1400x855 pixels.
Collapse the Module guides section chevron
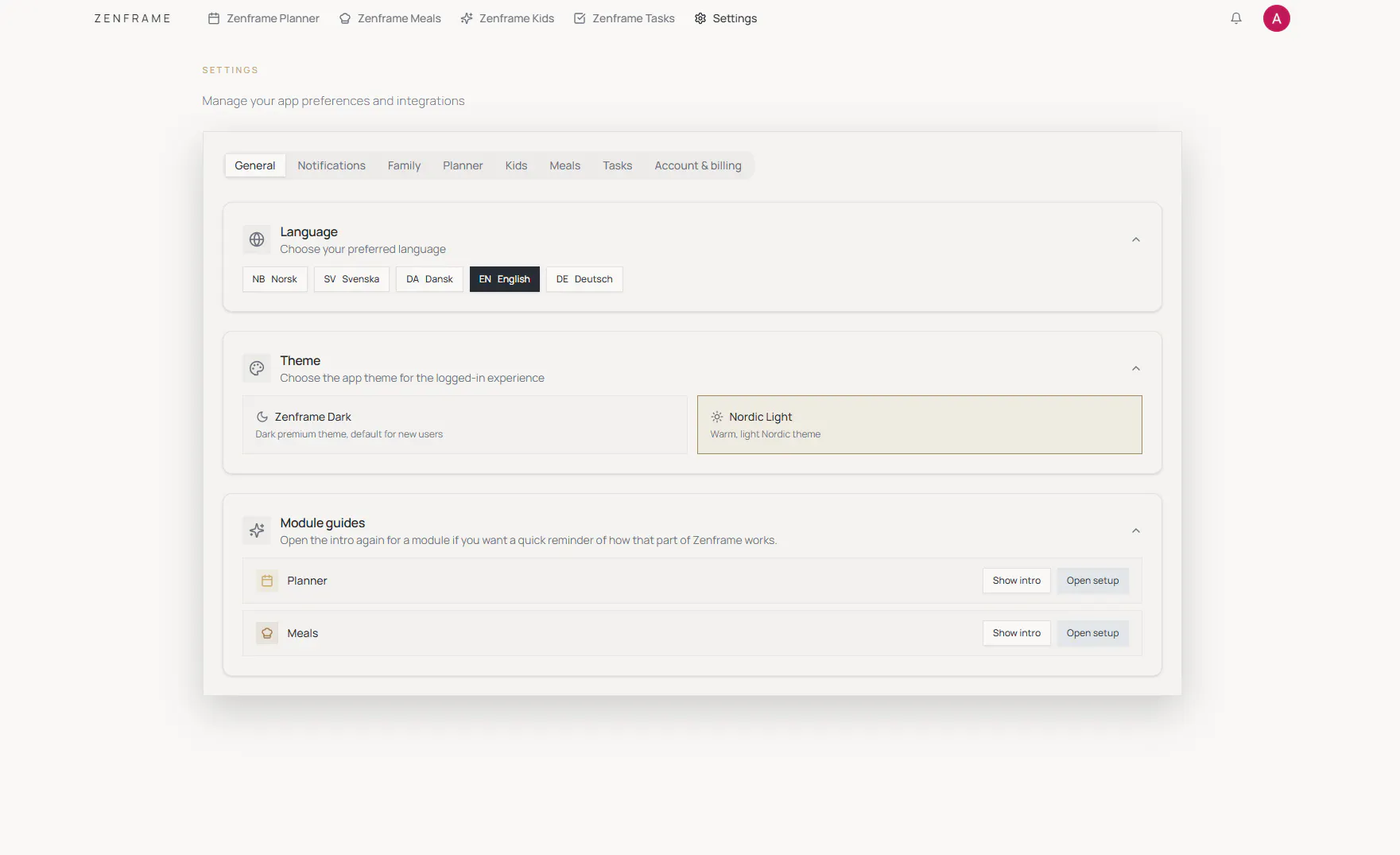[1135, 530]
